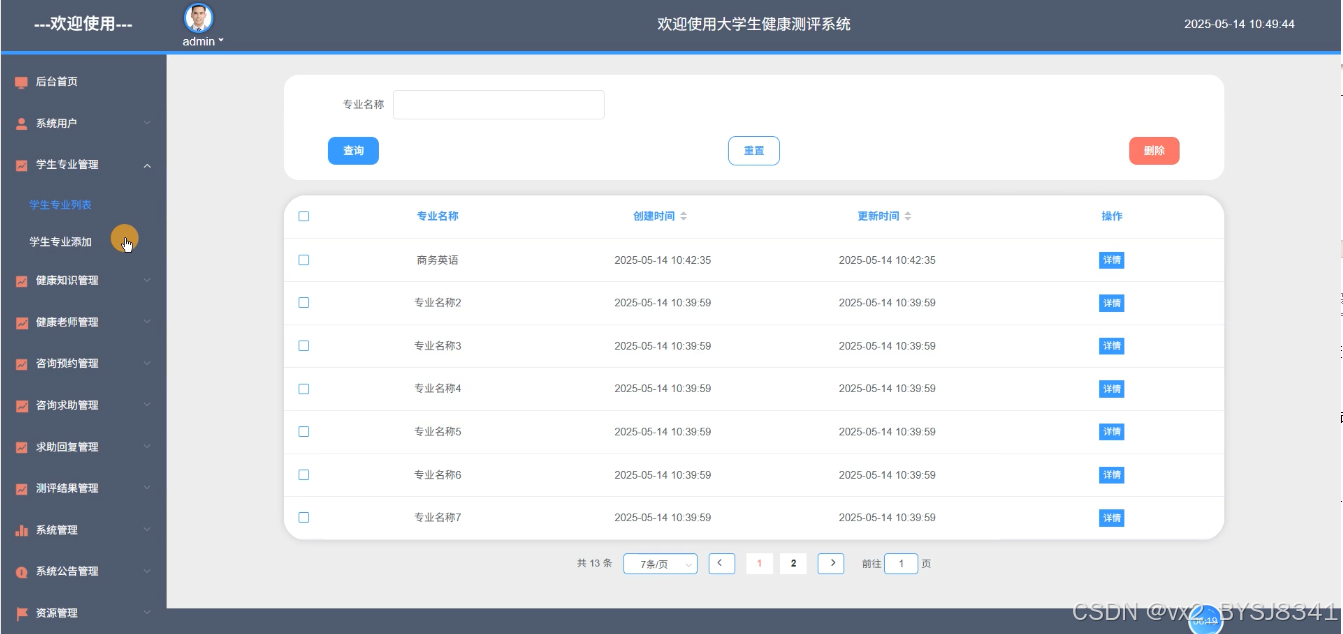Check the box for 专业名称7 row

304,517
